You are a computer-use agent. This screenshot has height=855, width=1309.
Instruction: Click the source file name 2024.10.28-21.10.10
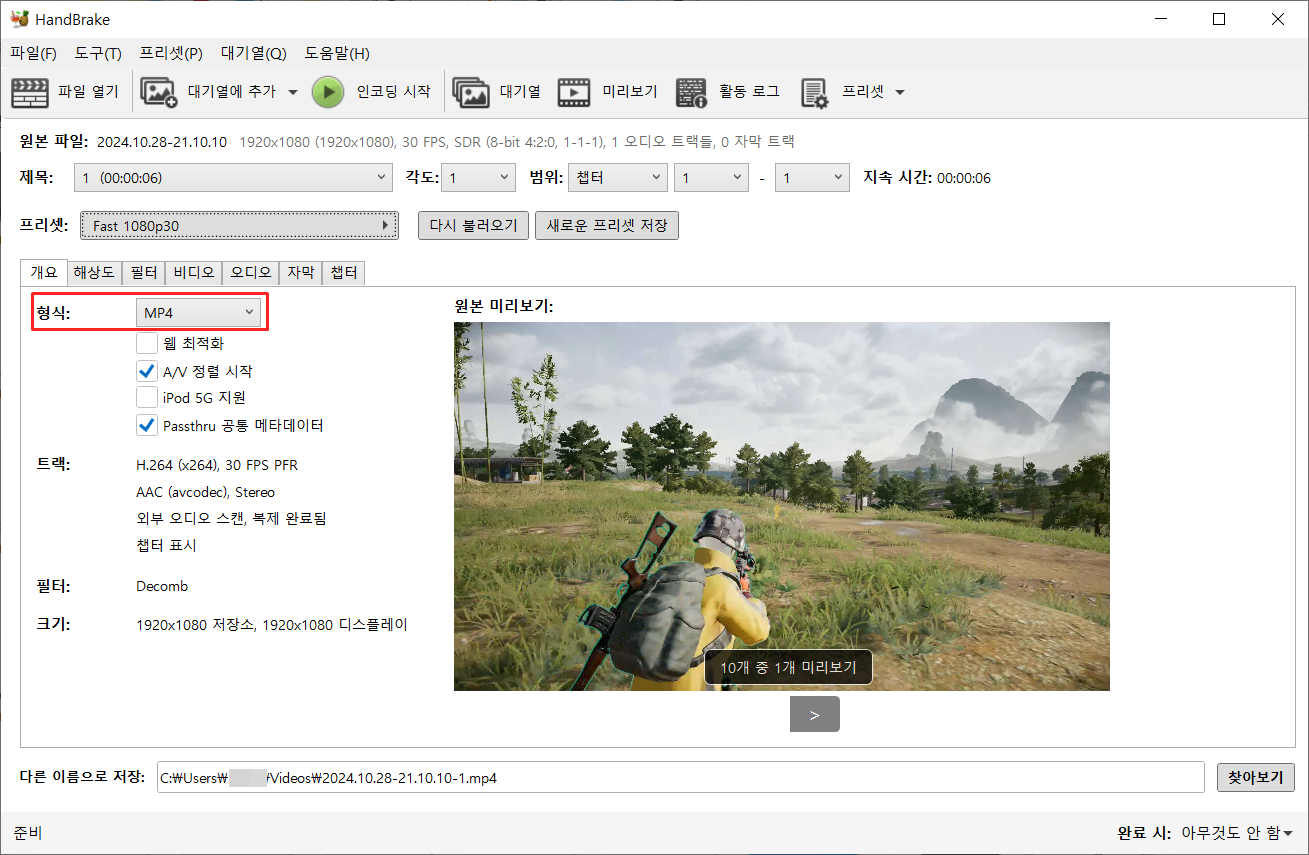[162, 142]
